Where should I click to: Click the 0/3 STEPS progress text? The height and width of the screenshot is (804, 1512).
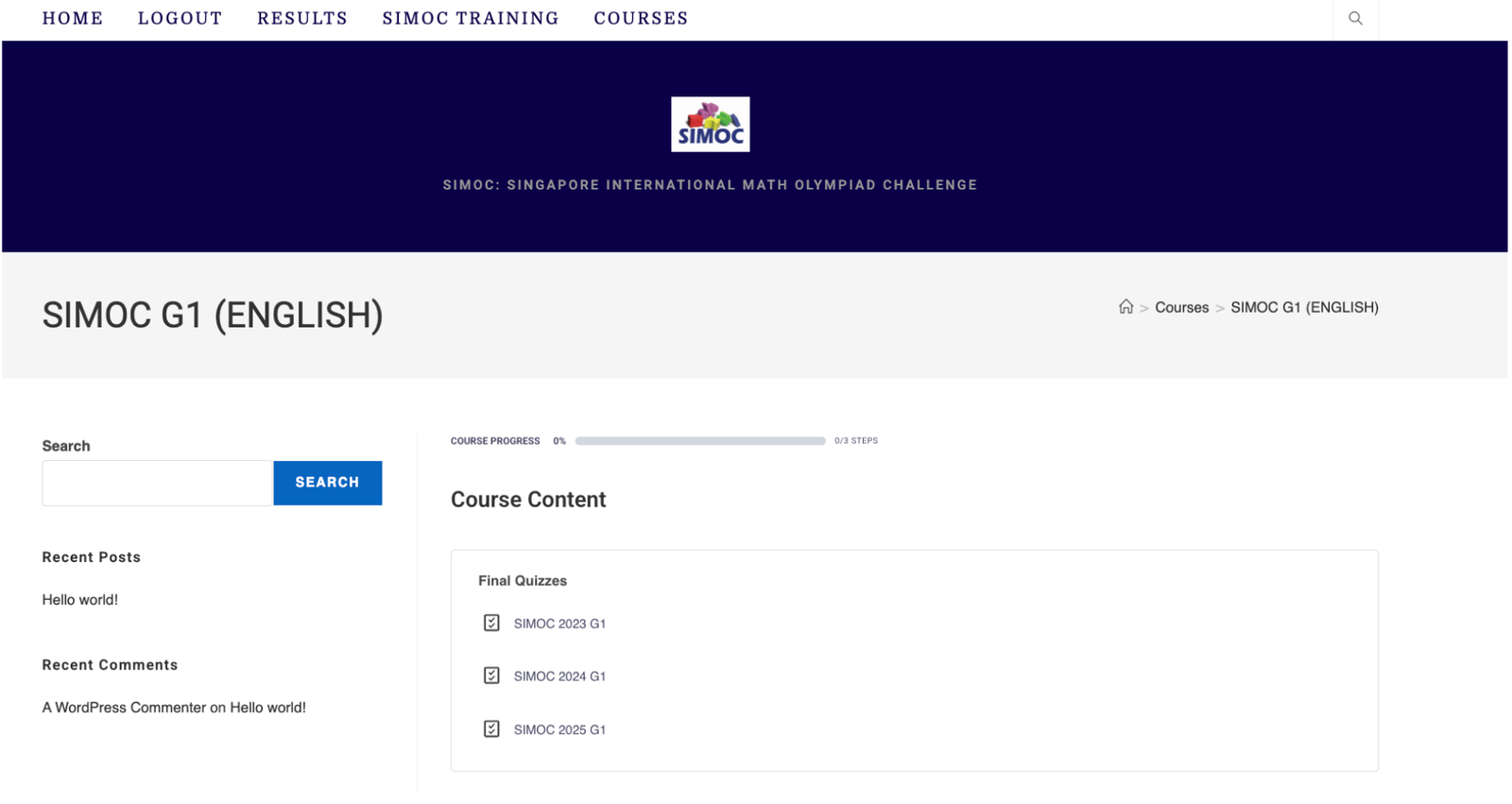click(x=856, y=441)
